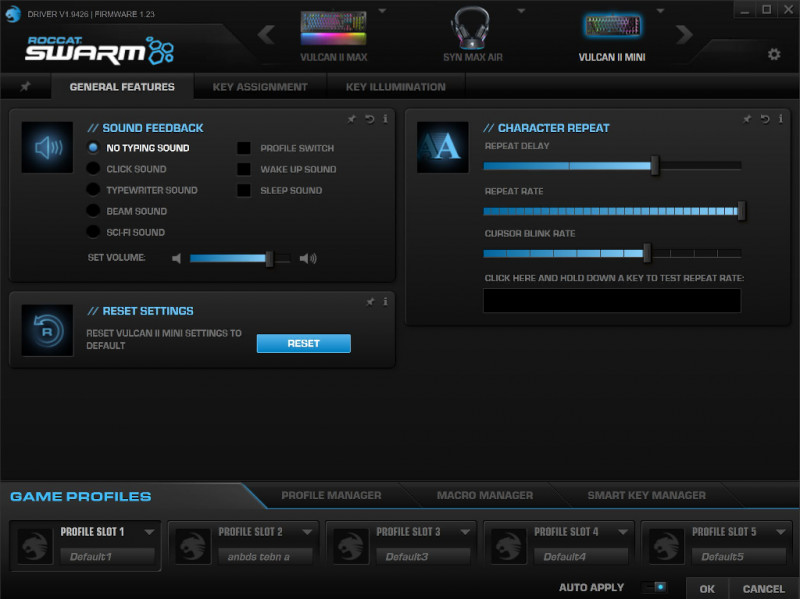The height and width of the screenshot is (599, 800).
Task: Click the ROCCAT Swarm logo
Action: point(99,50)
